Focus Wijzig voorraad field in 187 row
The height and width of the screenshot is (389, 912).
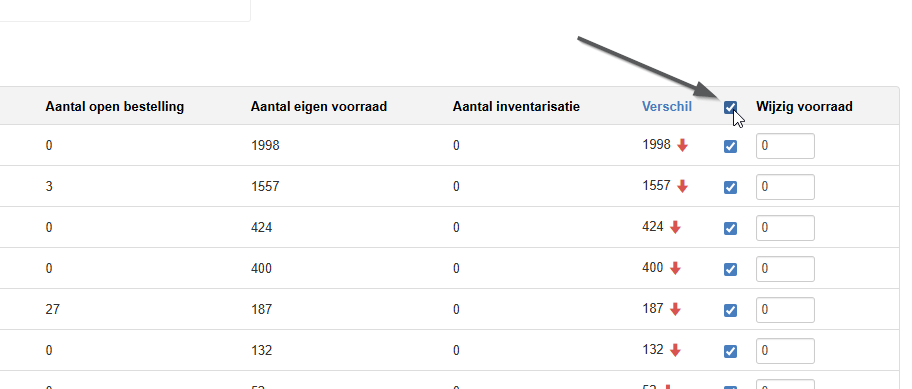pos(785,310)
